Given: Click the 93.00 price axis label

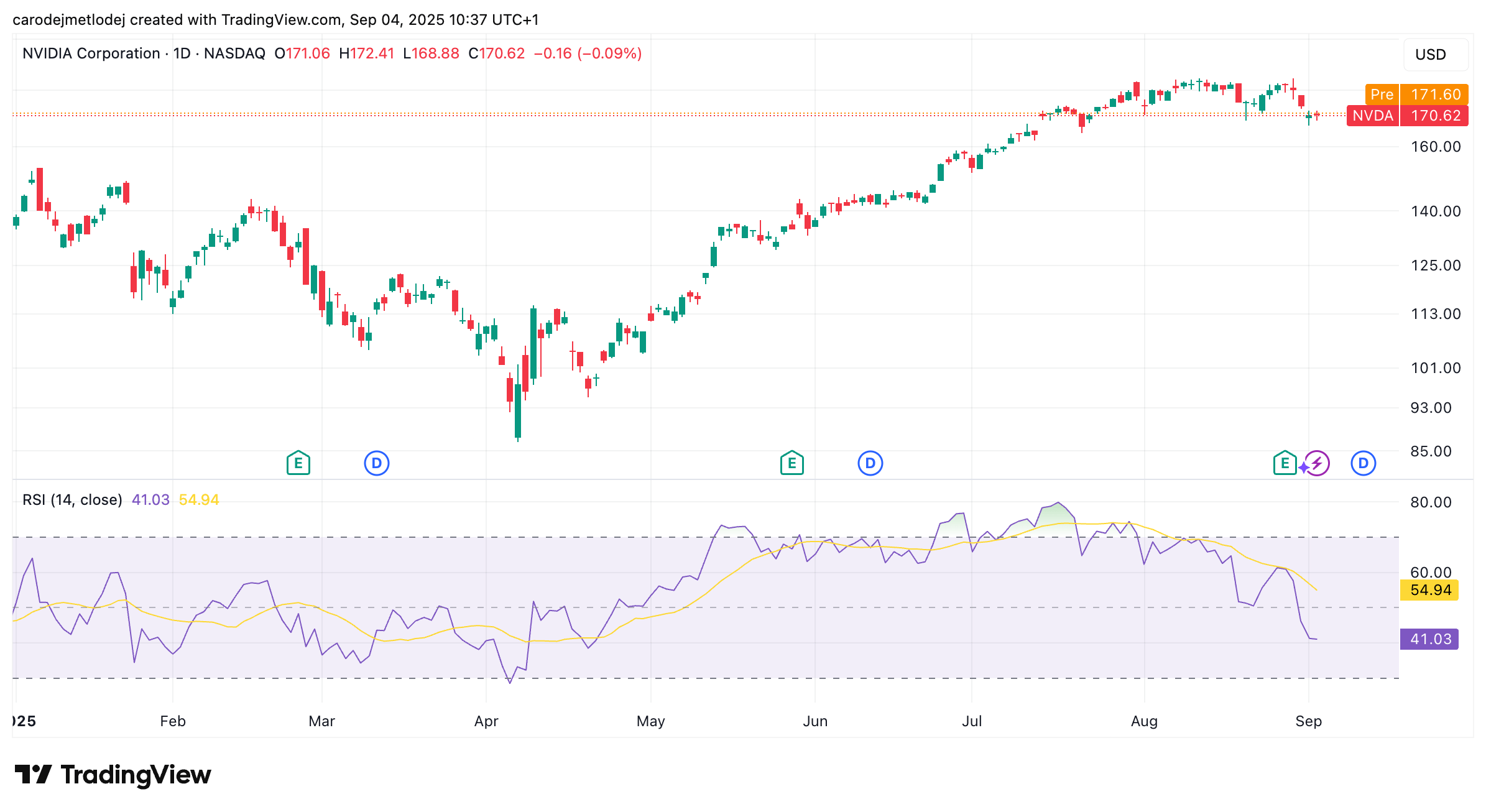Looking at the screenshot, I should [1431, 408].
